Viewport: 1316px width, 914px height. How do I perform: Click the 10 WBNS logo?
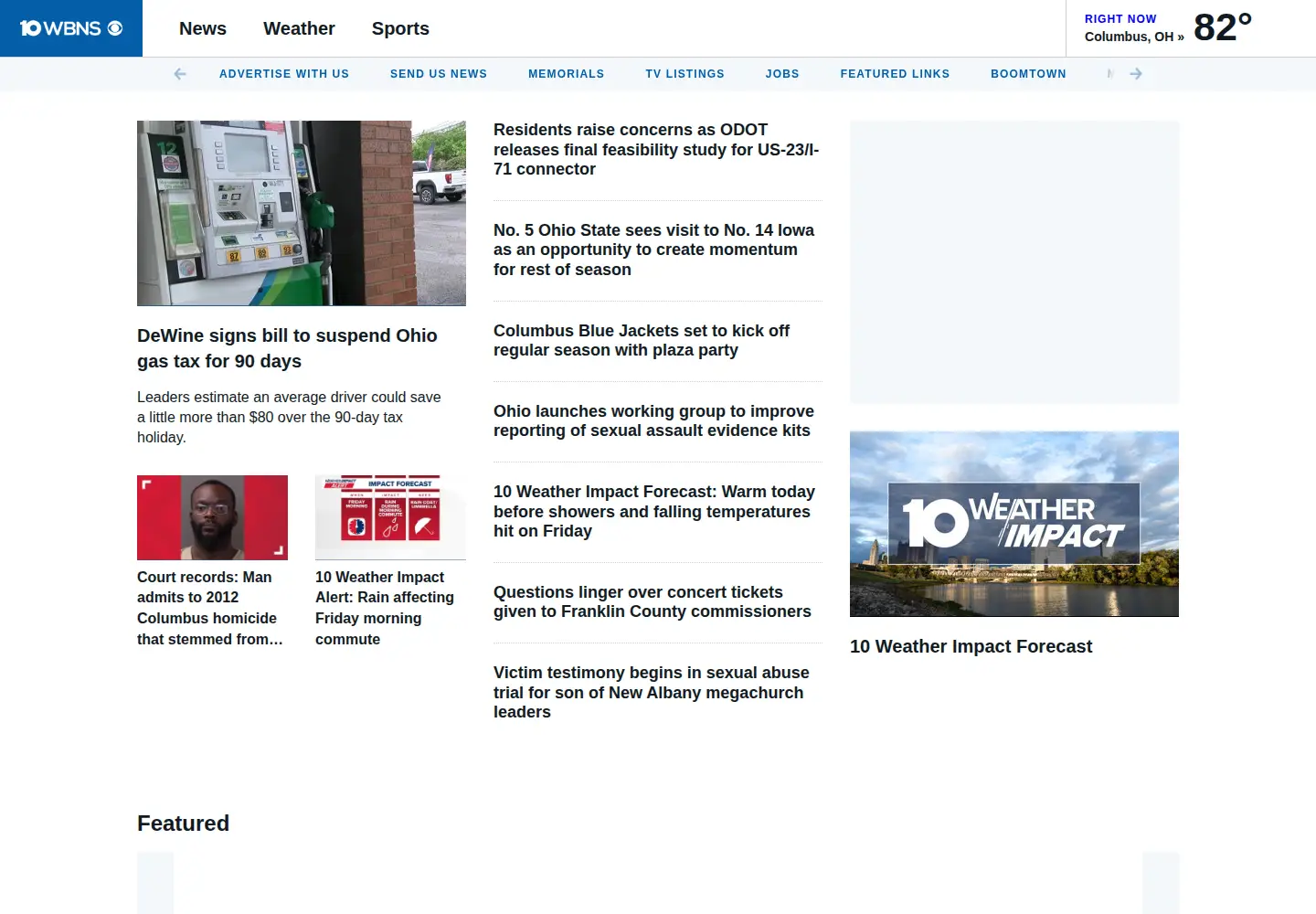point(71,28)
